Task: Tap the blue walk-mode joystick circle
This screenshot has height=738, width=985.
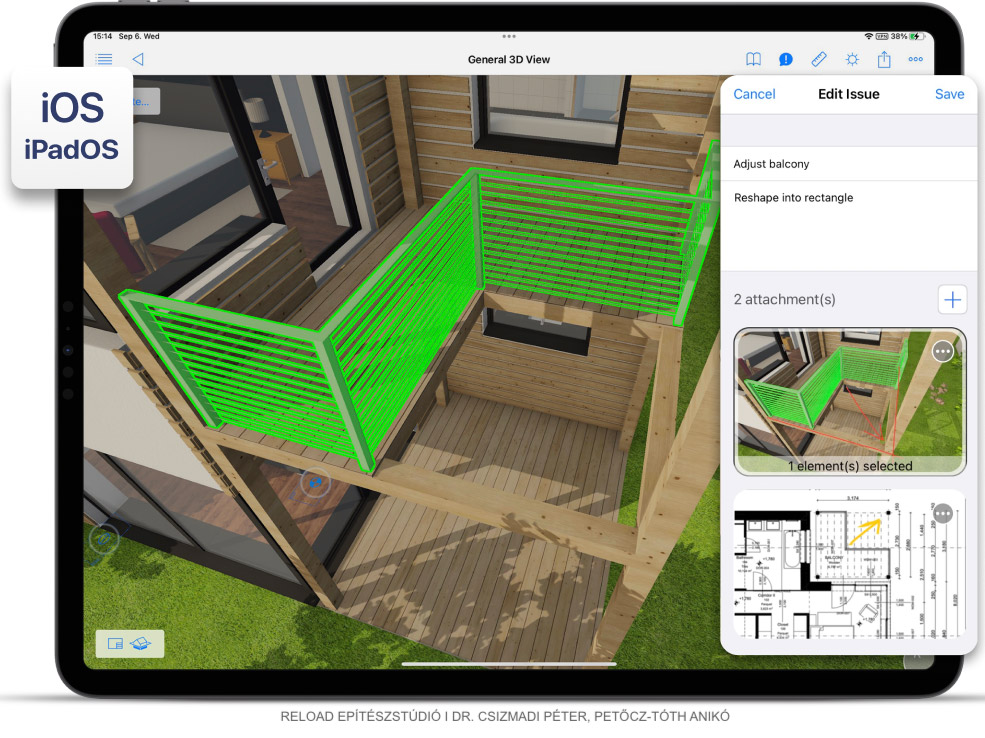Action: 316,484
